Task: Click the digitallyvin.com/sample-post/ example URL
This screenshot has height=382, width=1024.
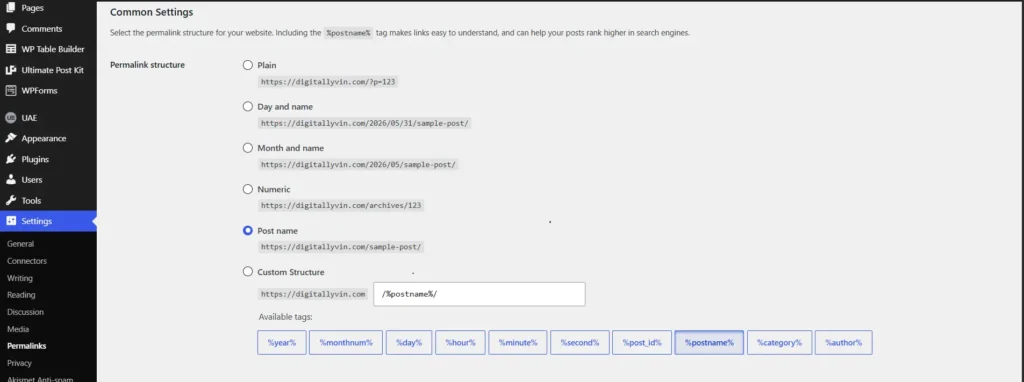Action: 342,247
